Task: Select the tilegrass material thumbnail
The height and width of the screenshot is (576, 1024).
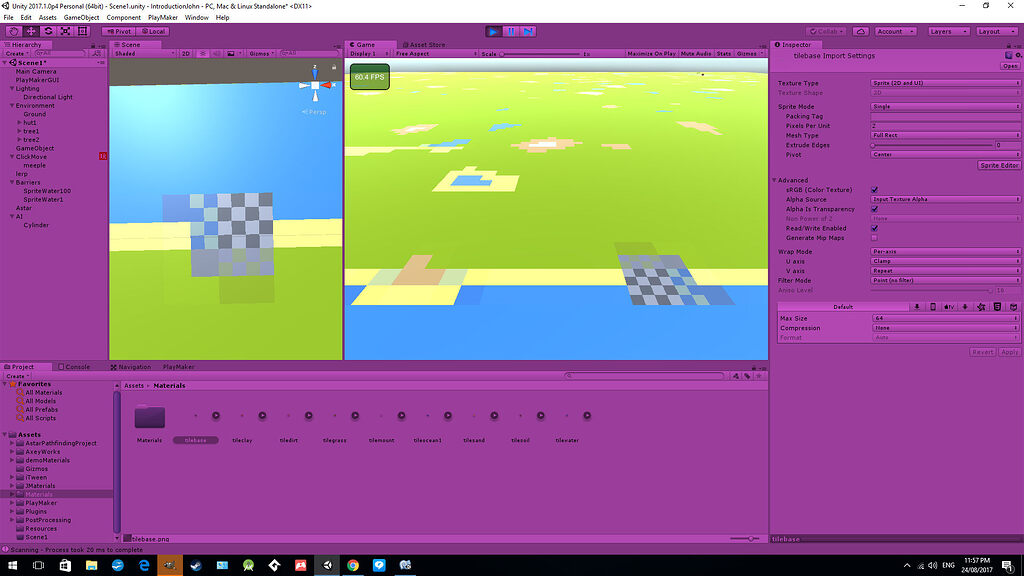Action: pos(335,416)
